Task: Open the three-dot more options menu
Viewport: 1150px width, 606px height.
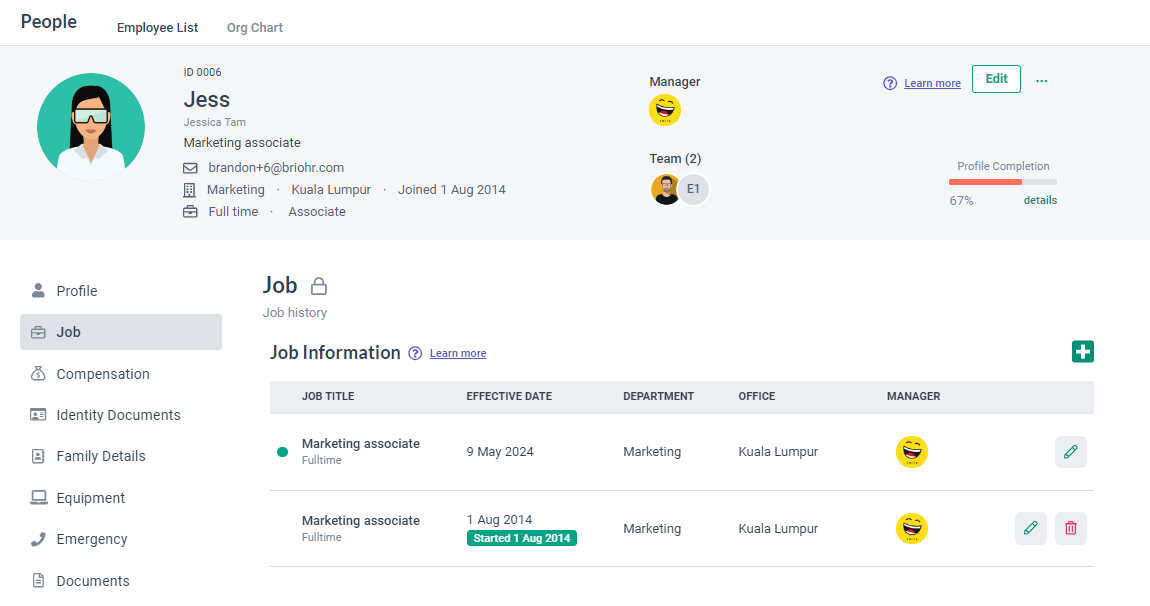Action: tap(1041, 79)
